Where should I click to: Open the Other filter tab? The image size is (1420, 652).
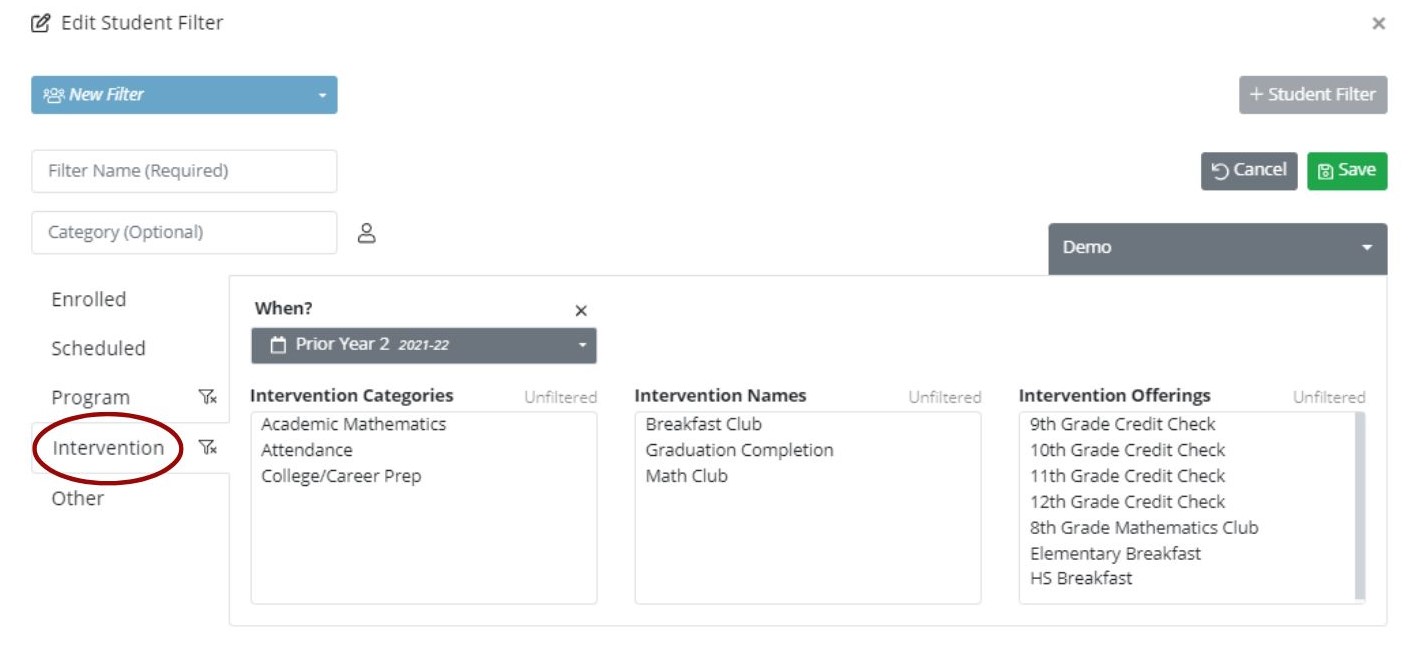pyautogui.click(x=78, y=498)
